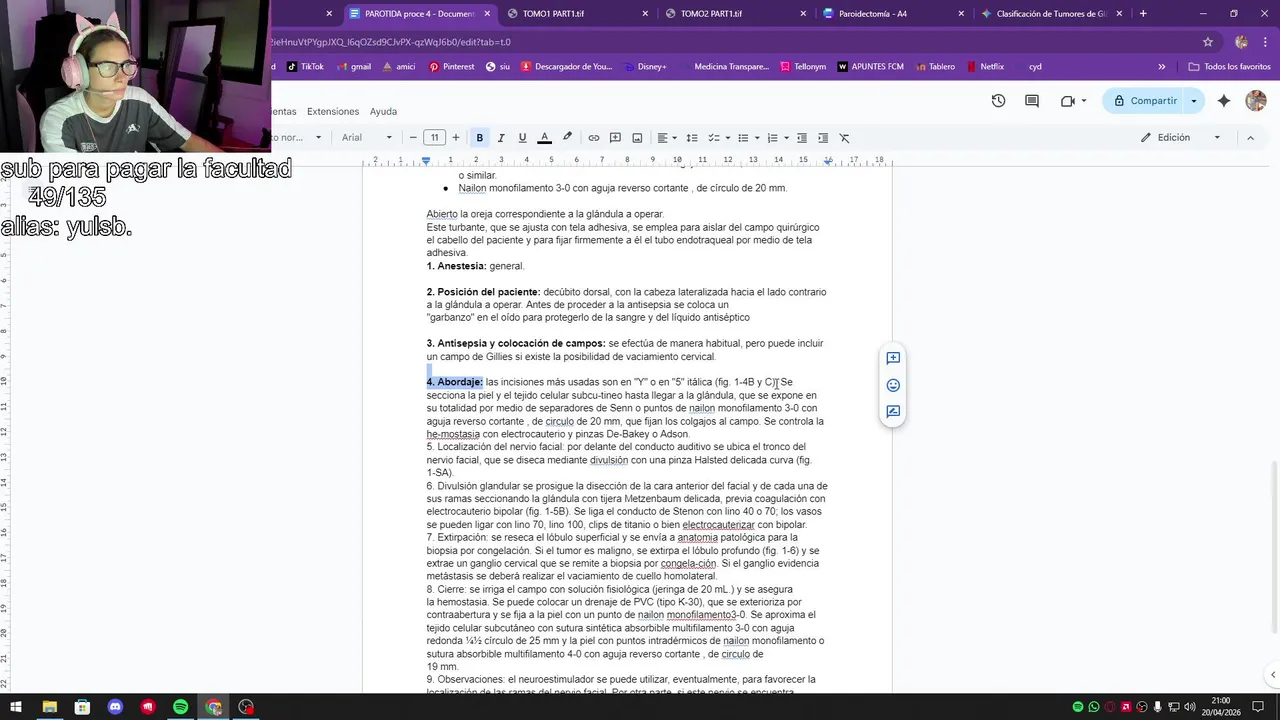Viewport: 1280px width, 720px height.
Task: Open the text alignment dropdown
Action: pyautogui.click(x=667, y=138)
